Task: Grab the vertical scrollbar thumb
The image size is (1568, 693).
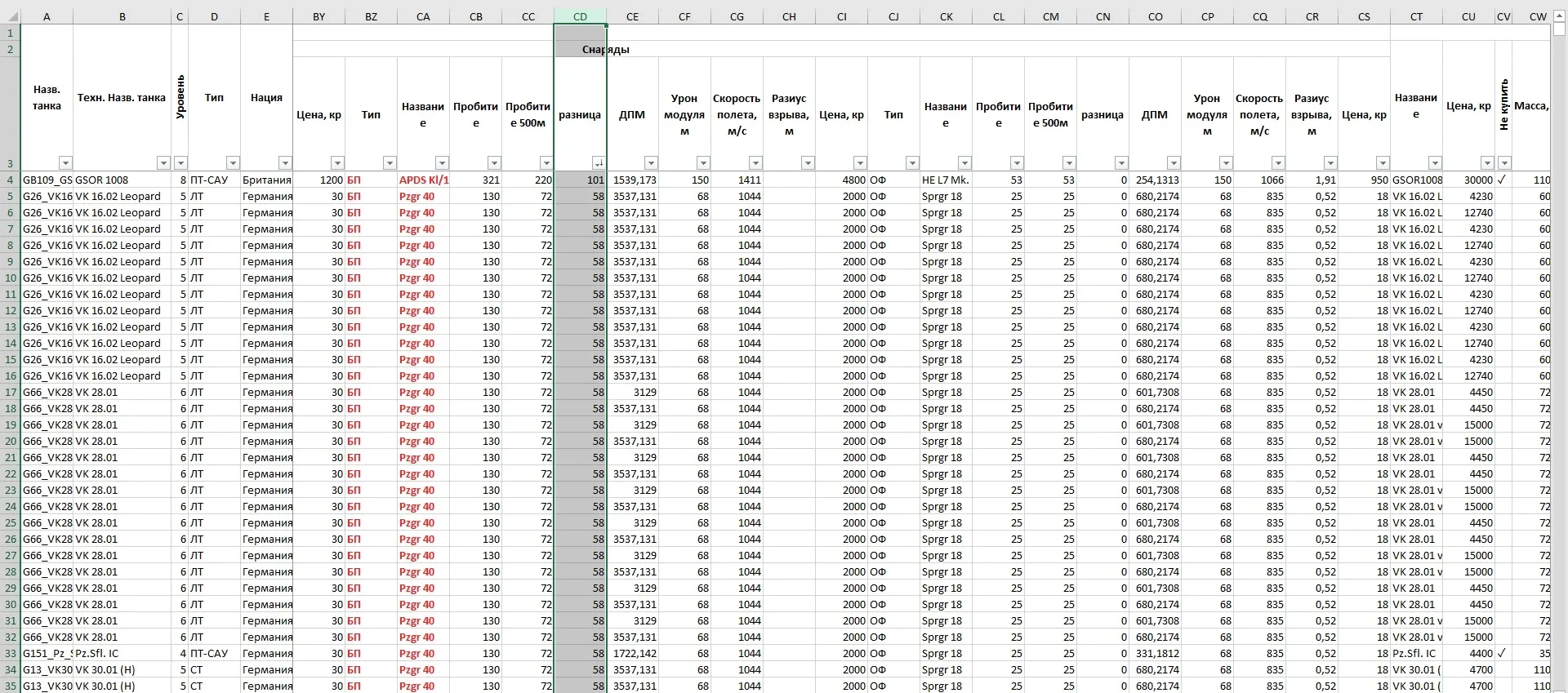Action: 1559,29
